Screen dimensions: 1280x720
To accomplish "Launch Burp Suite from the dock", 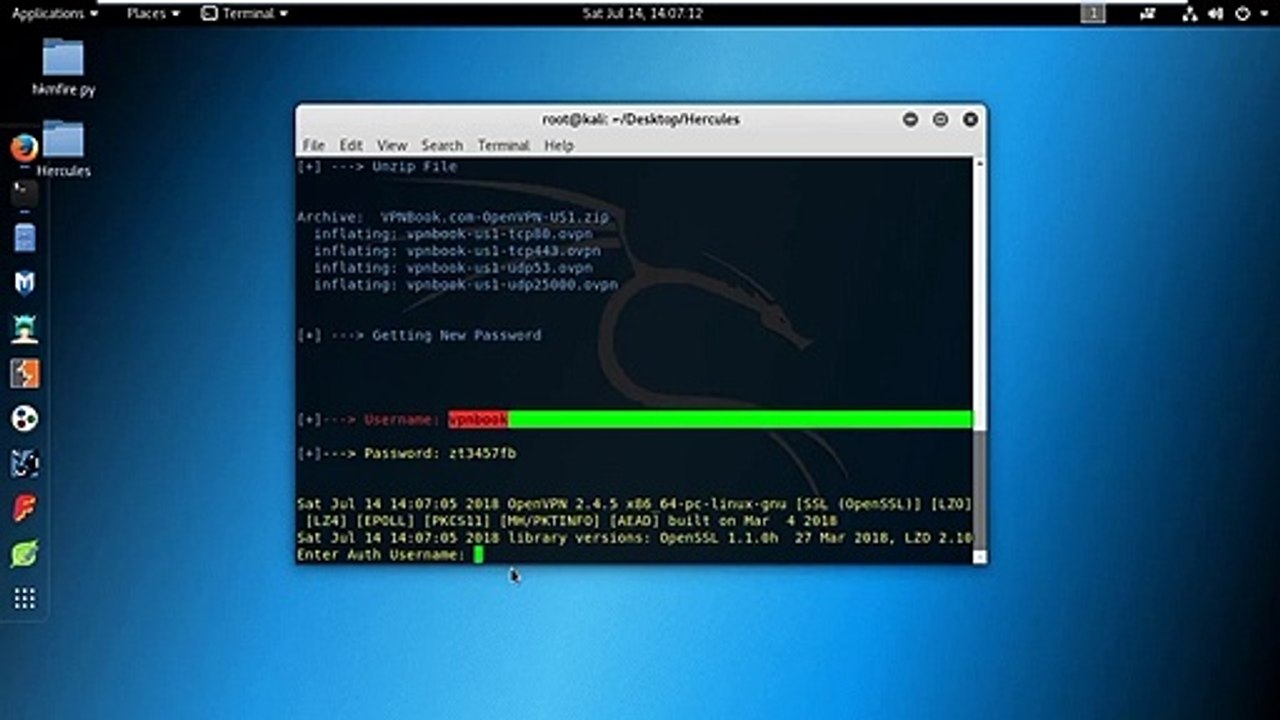I will tap(24, 373).
